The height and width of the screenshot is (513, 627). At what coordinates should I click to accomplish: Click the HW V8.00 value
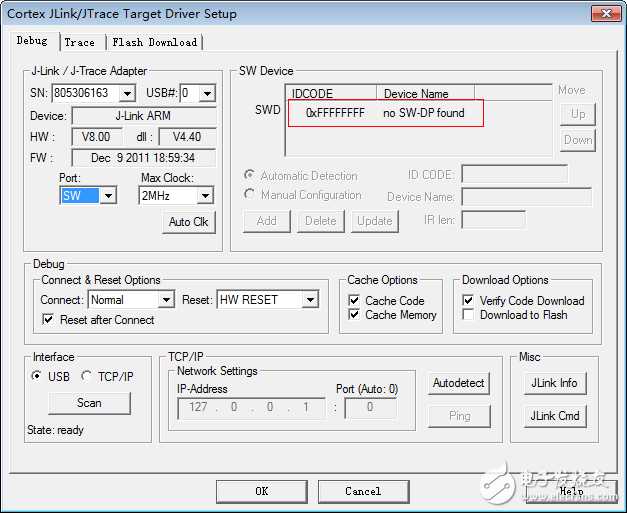point(96,137)
